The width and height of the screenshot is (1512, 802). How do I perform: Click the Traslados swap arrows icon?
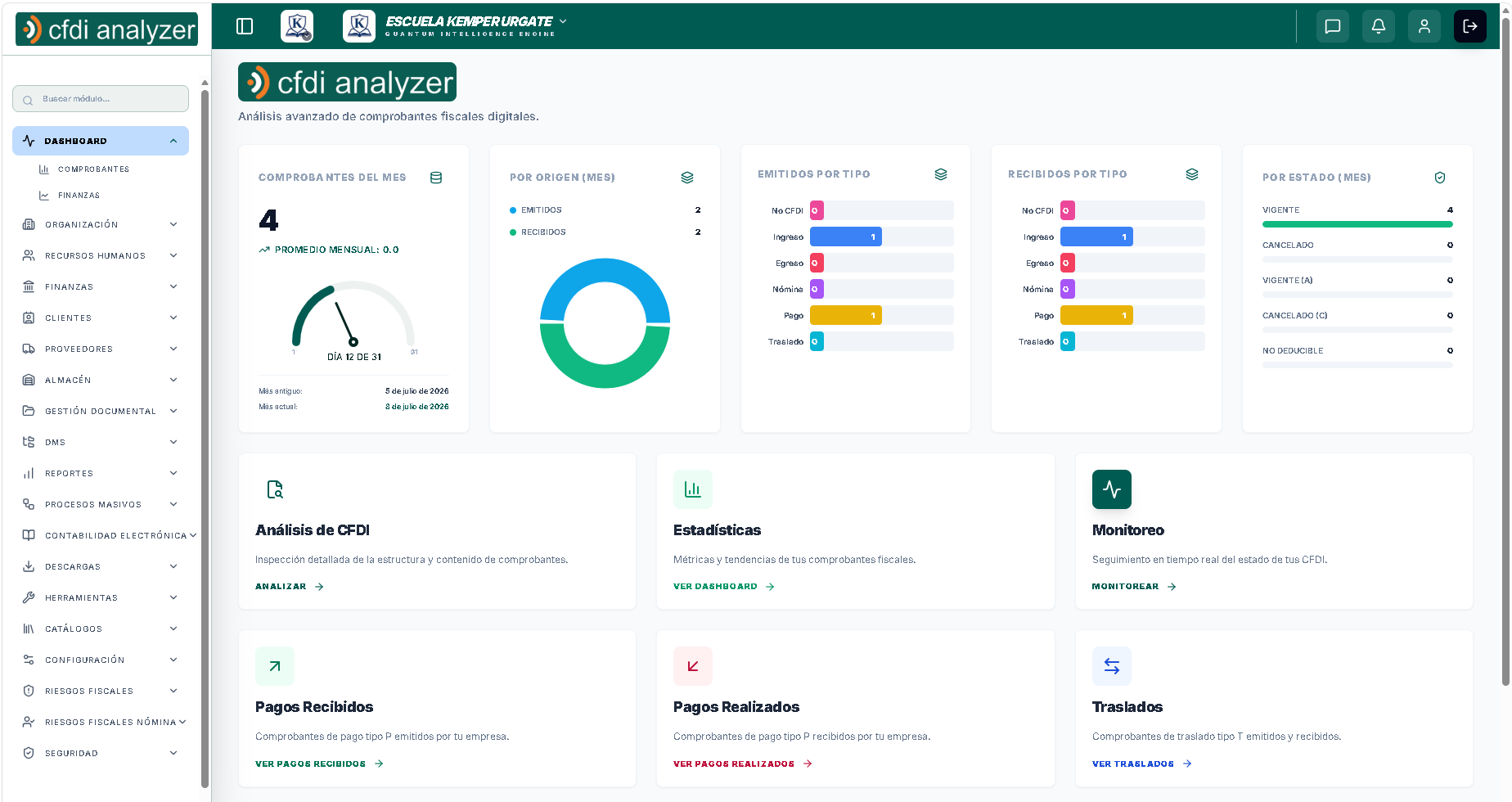[x=1112, y=666]
